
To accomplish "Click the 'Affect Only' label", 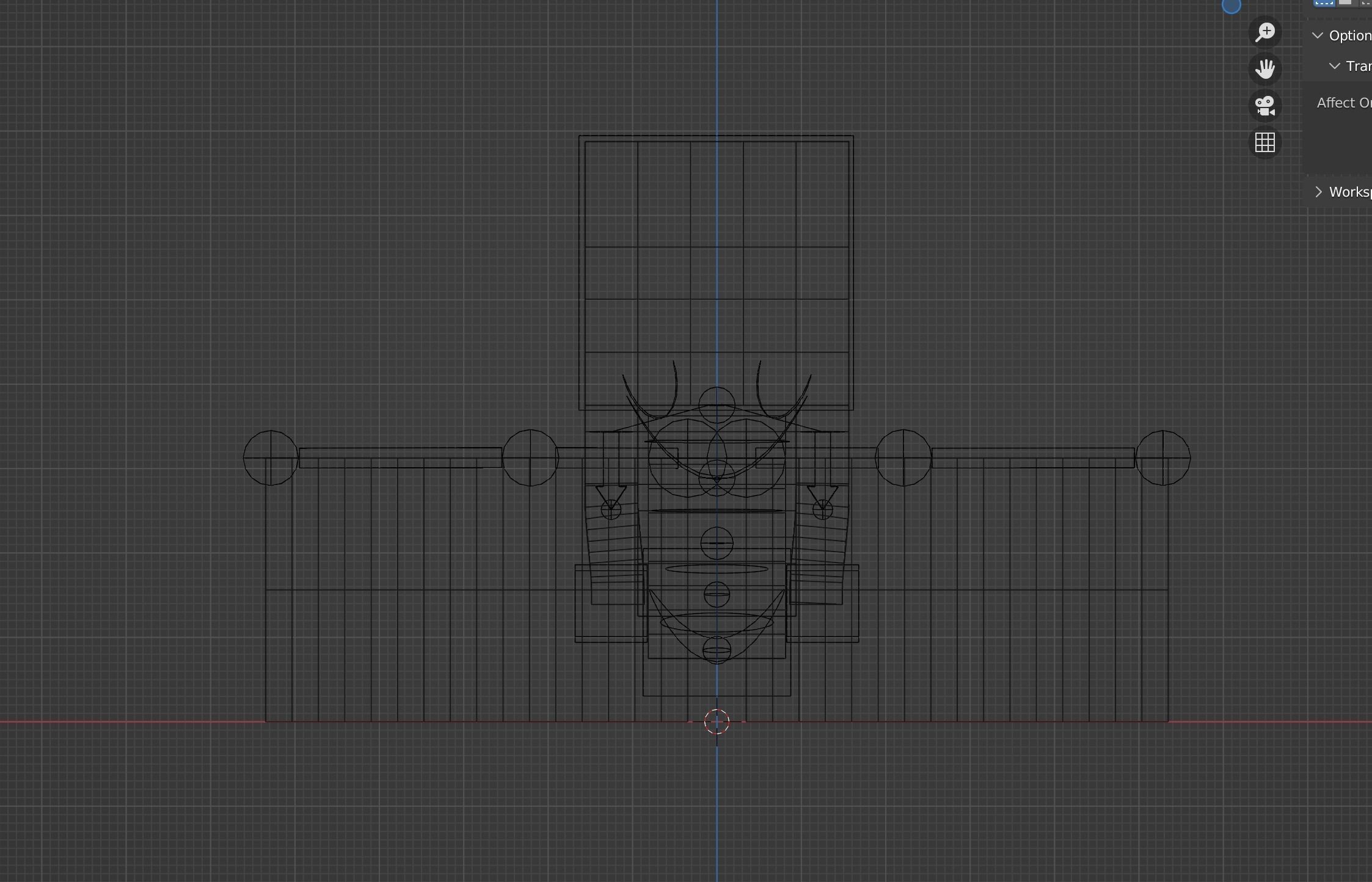I will pyautogui.click(x=1344, y=103).
